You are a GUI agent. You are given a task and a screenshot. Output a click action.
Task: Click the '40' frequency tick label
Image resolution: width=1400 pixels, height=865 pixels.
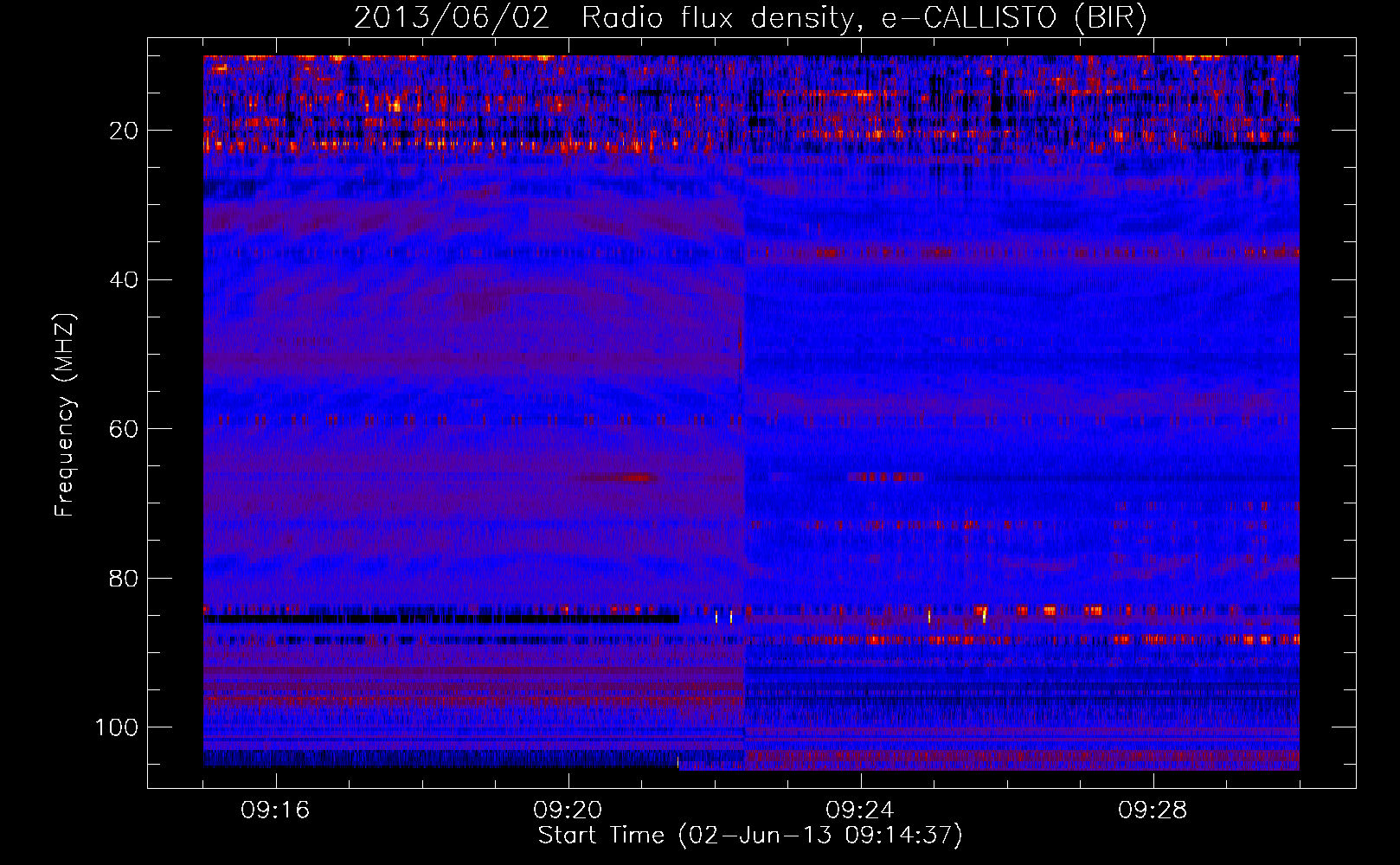125,280
